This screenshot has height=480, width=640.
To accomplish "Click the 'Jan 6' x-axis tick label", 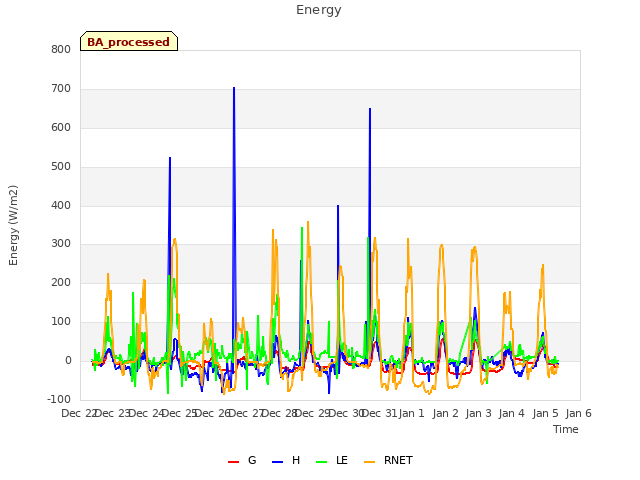I will click(x=578, y=413).
